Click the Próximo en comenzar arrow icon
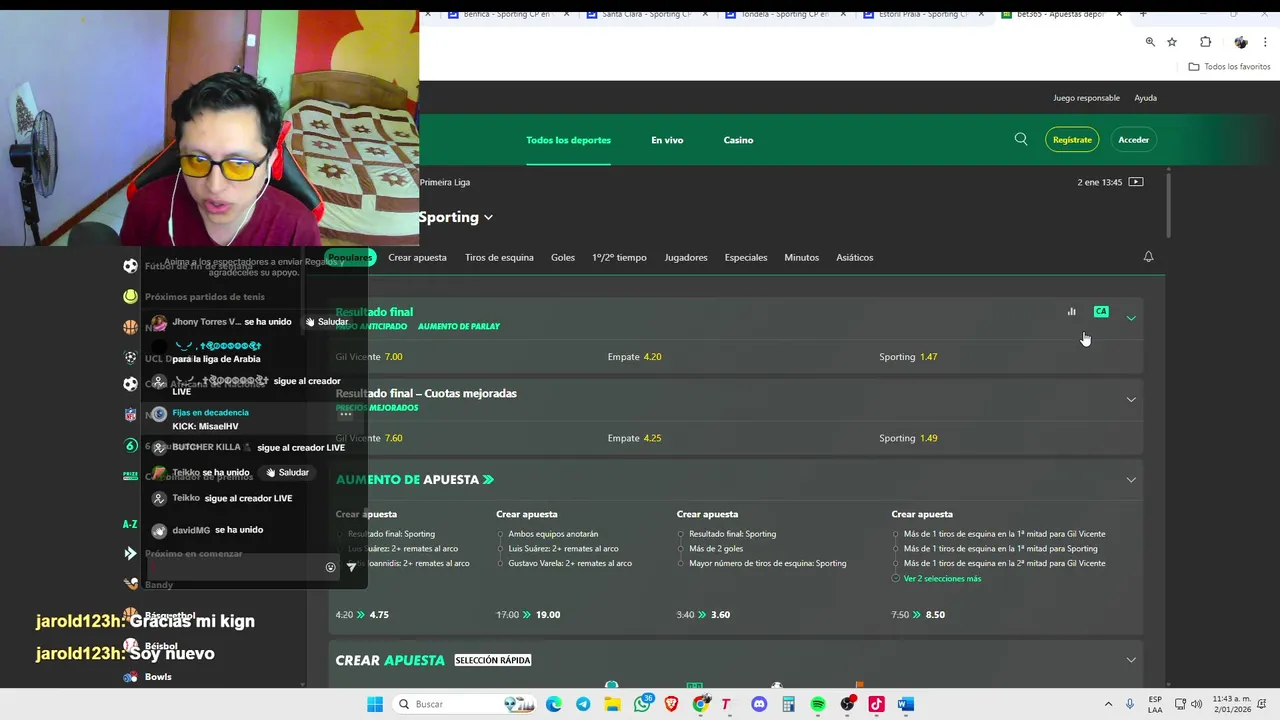The width and height of the screenshot is (1280, 720). 130,553
